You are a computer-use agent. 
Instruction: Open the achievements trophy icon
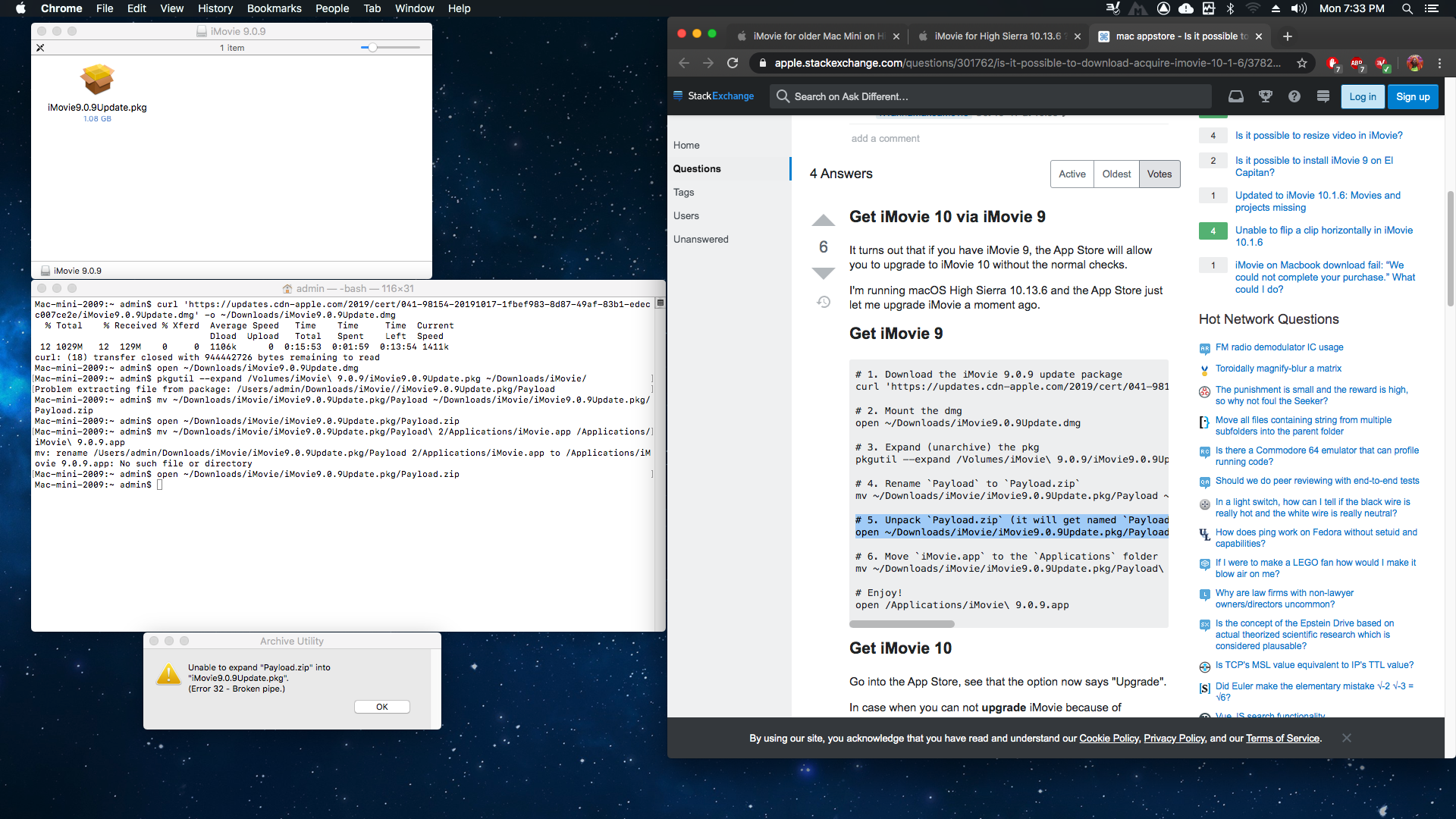(1265, 96)
